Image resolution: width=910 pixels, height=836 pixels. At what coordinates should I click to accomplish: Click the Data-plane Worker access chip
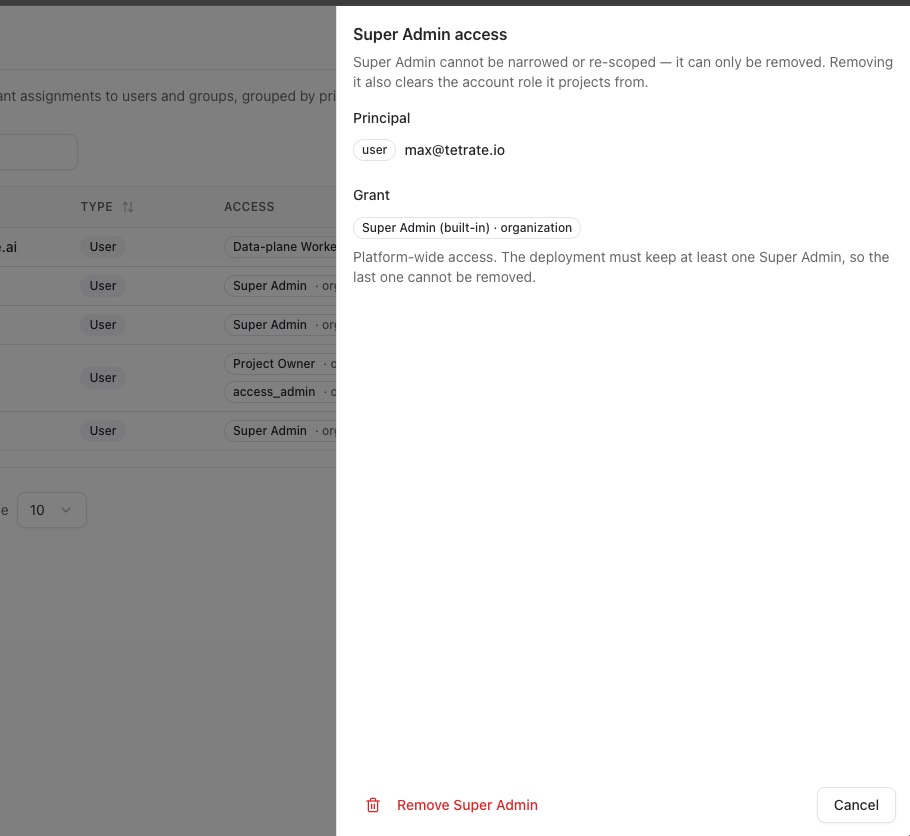point(280,247)
